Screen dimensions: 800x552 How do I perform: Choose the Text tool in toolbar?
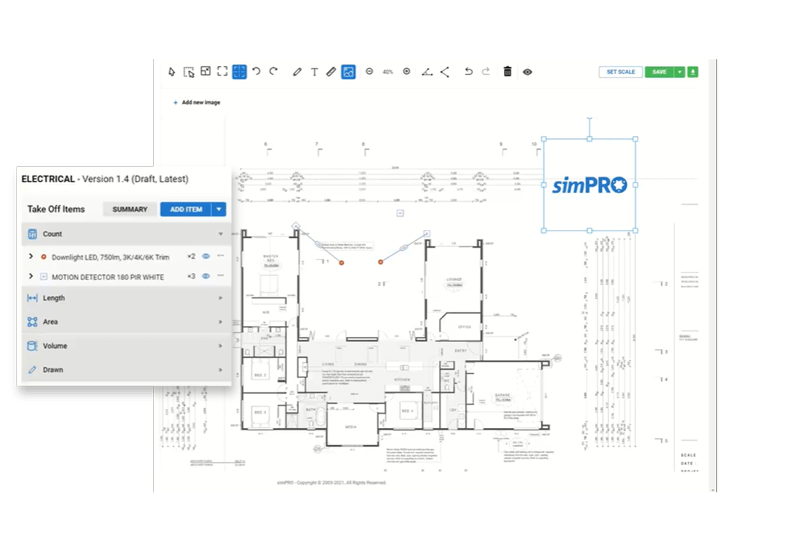tap(314, 72)
